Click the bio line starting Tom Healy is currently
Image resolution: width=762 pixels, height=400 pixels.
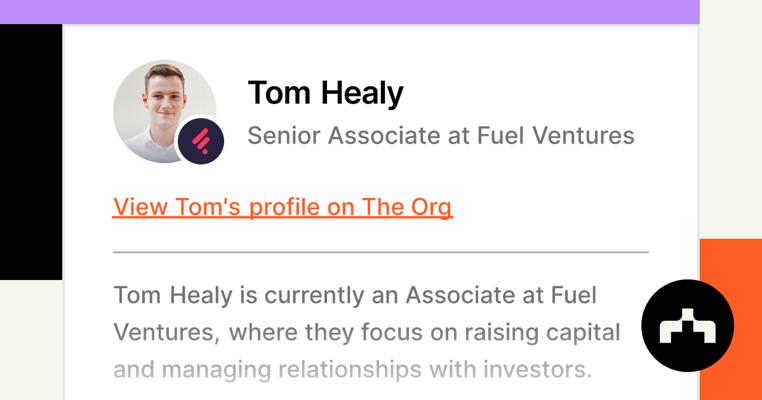click(x=355, y=296)
